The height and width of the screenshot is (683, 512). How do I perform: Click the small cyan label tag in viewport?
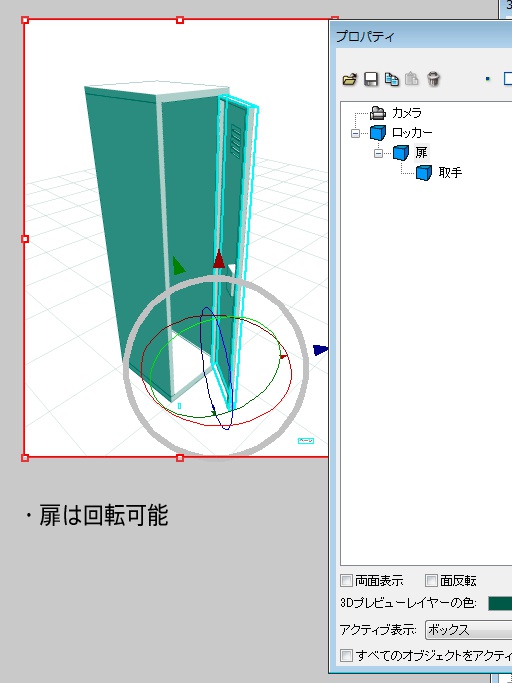click(306, 441)
